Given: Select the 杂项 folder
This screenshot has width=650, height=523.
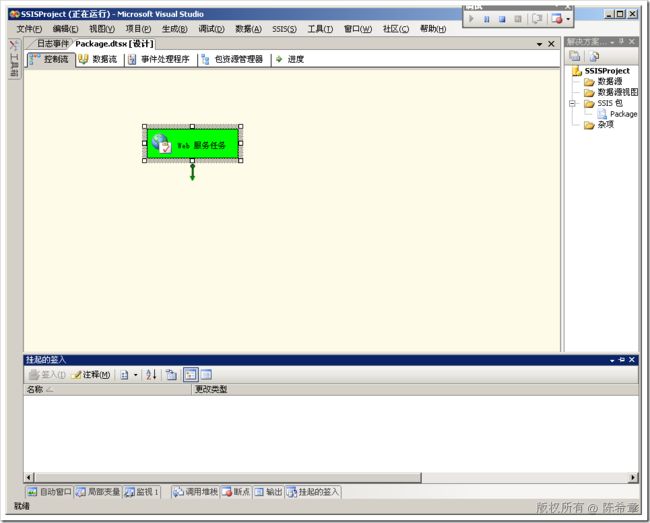Looking at the screenshot, I should tap(605, 124).
